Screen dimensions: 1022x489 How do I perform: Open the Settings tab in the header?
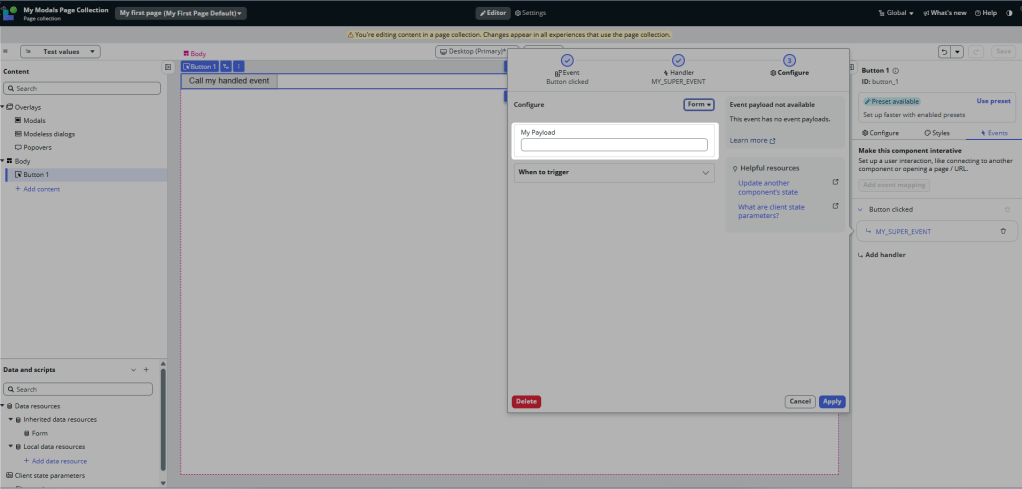pos(530,13)
